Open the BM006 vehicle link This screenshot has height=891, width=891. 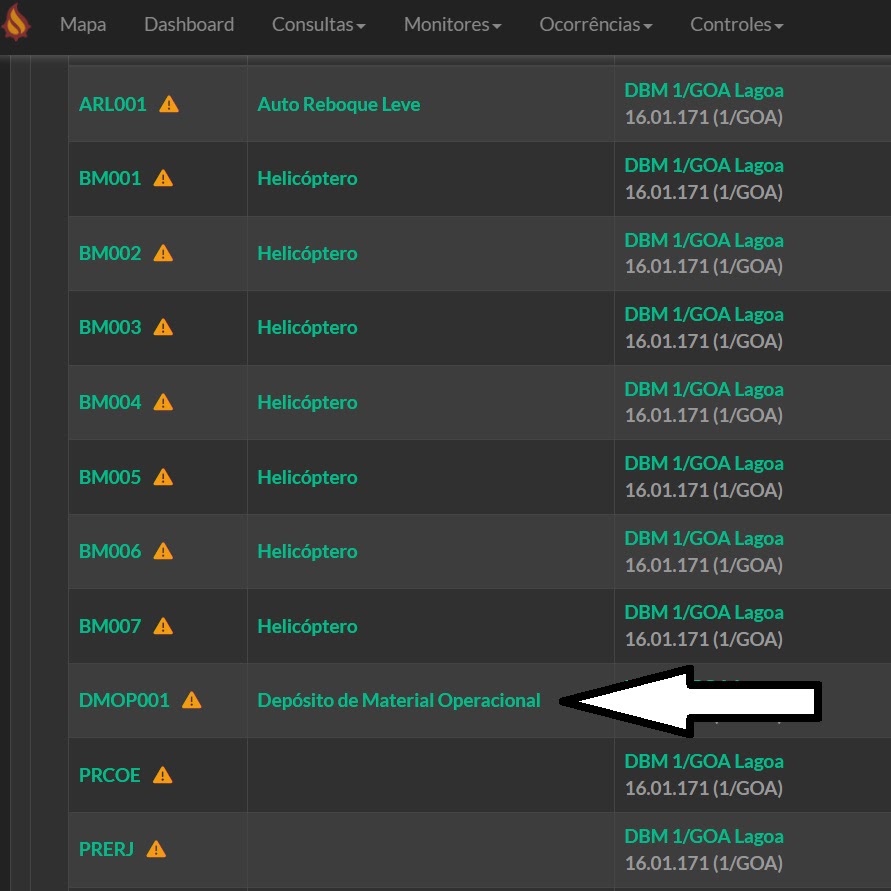(110, 552)
